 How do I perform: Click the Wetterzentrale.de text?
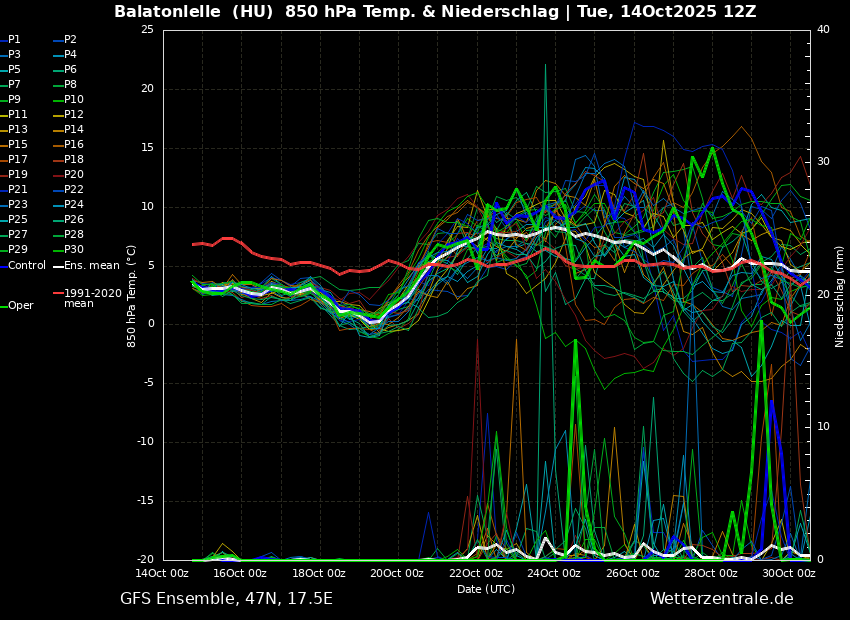tap(721, 599)
